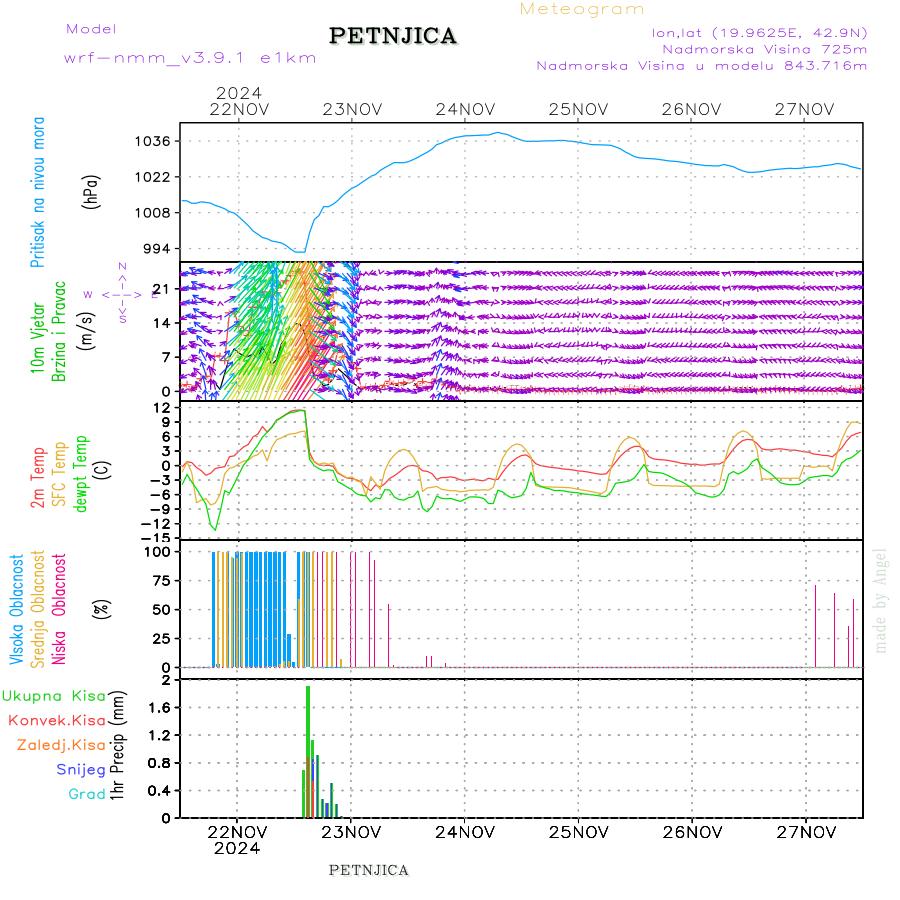Click the 'made by Angel' credit text
The width and height of the screenshot is (900, 900).
pos(880,600)
